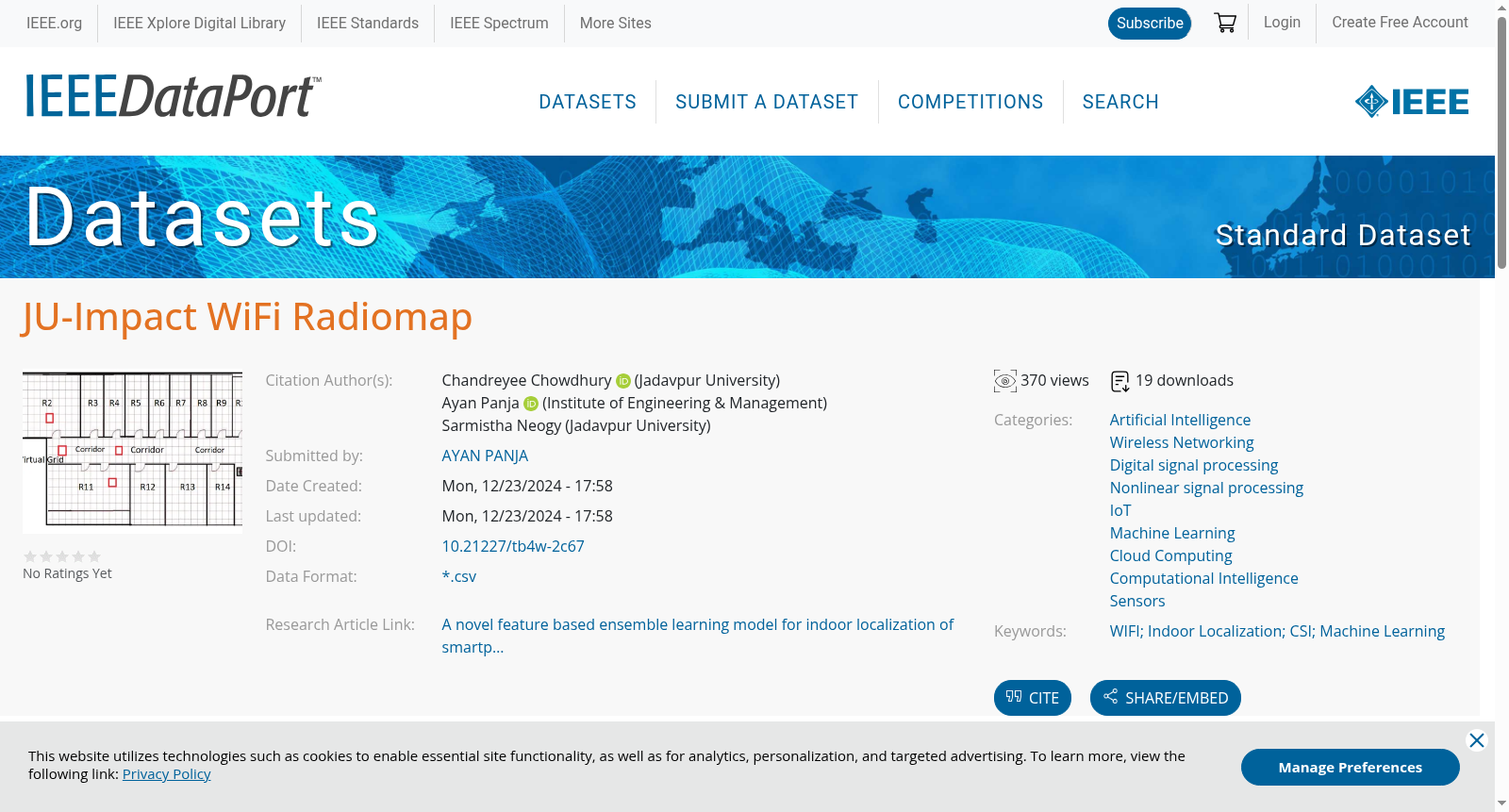Click the Subscribe button
The height and width of the screenshot is (812, 1509).
(1150, 24)
